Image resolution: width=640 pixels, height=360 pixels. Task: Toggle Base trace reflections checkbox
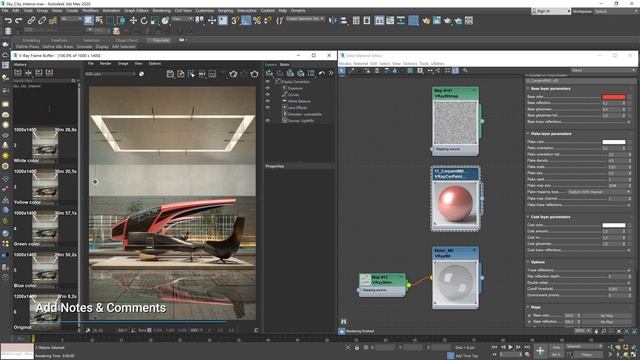coord(629,122)
